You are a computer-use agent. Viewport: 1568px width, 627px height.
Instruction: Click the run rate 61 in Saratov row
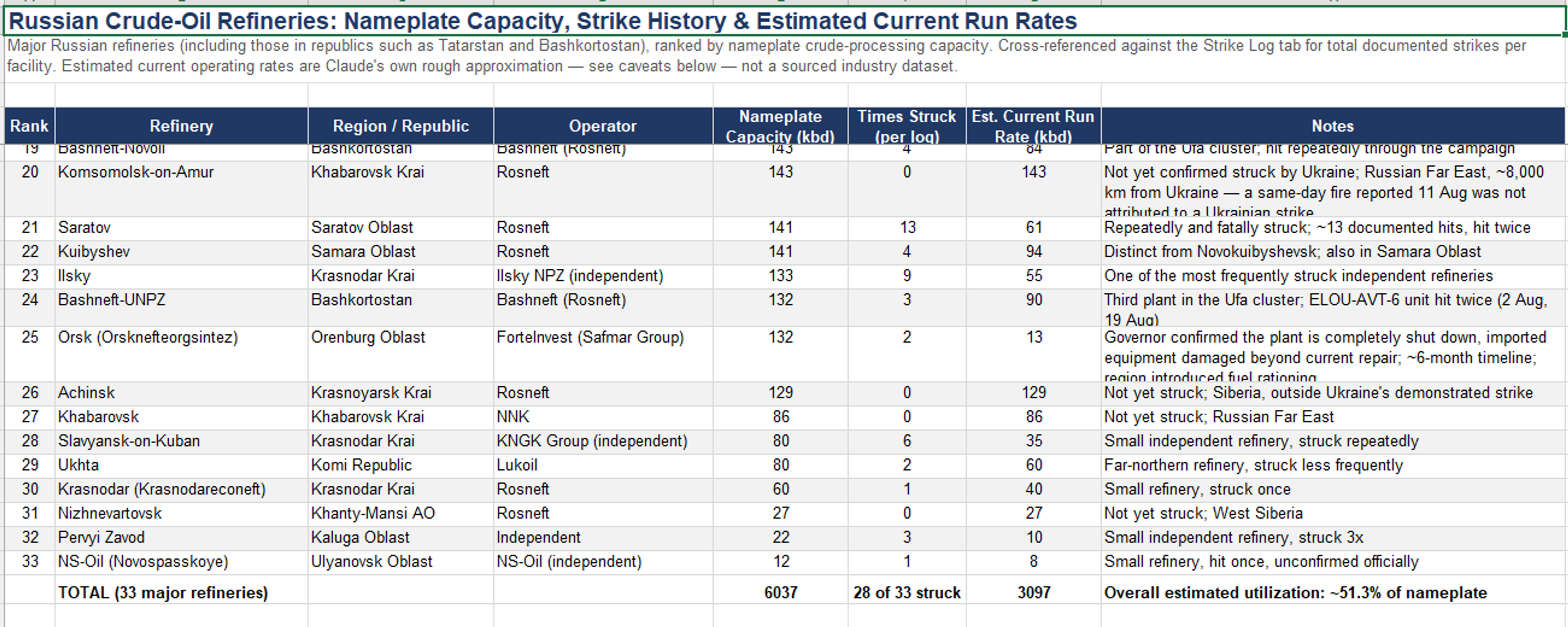click(1033, 228)
